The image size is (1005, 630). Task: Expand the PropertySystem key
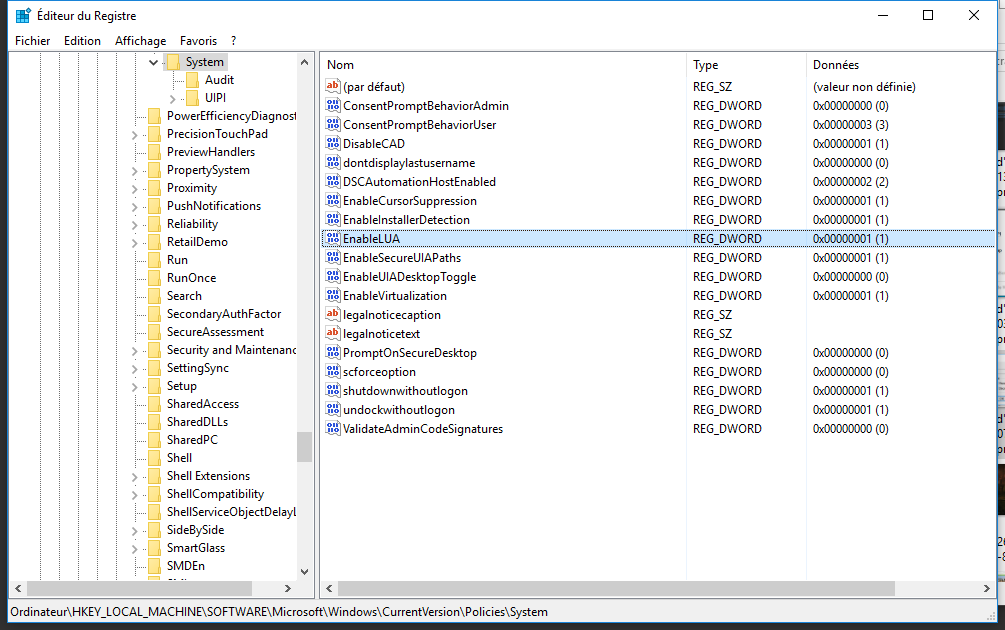click(x=135, y=170)
